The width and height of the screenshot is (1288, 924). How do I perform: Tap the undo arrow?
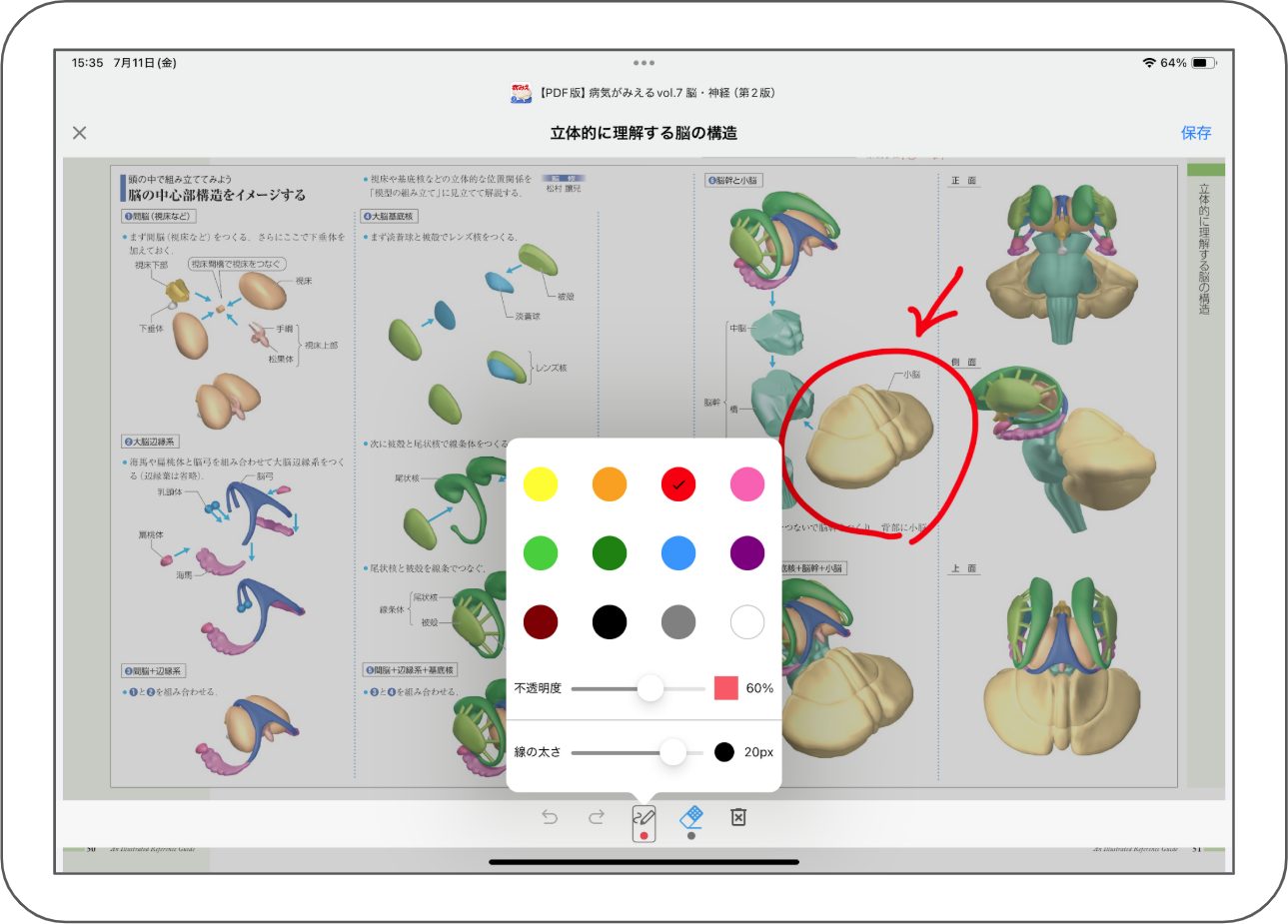click(x=550, y=817)
